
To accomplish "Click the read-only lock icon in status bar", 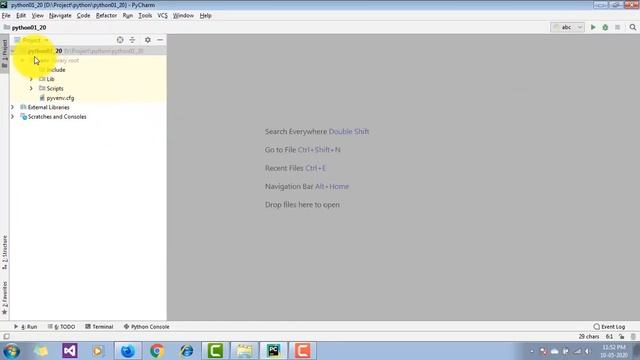I will pyautogui.click(x=622, y=337).
